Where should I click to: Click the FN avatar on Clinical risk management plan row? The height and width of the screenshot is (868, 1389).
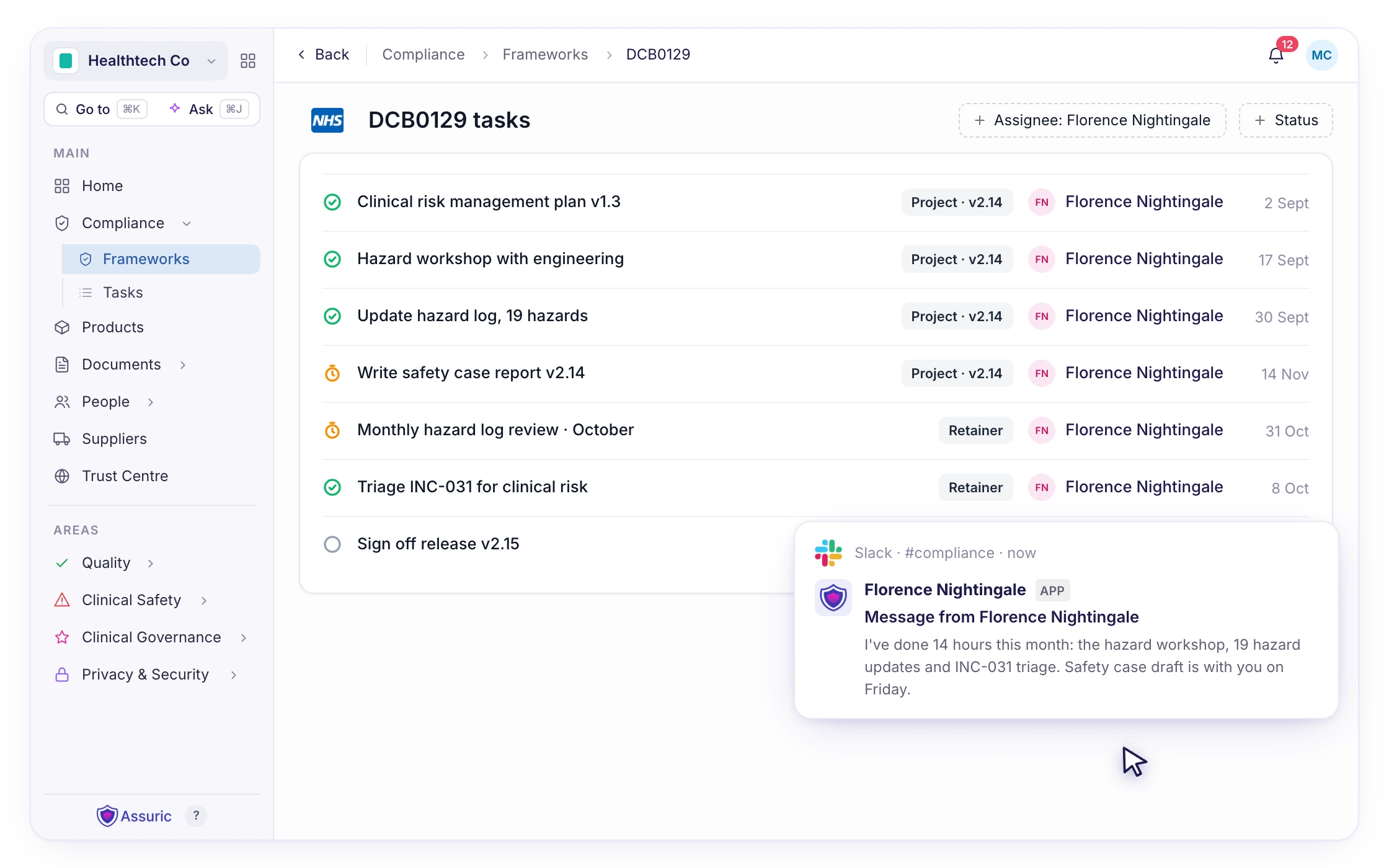[1042, 202]
